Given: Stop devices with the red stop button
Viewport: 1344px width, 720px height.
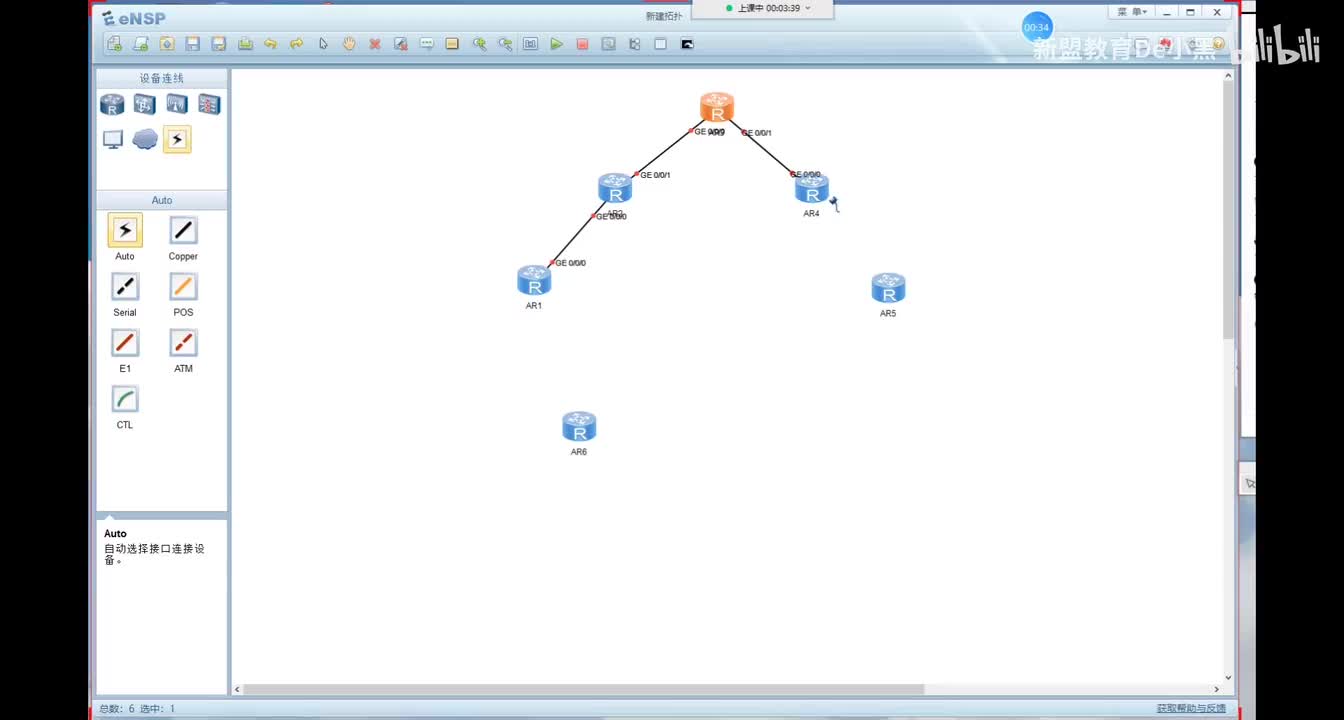Looking at the screenshot, I should (583, 44).
